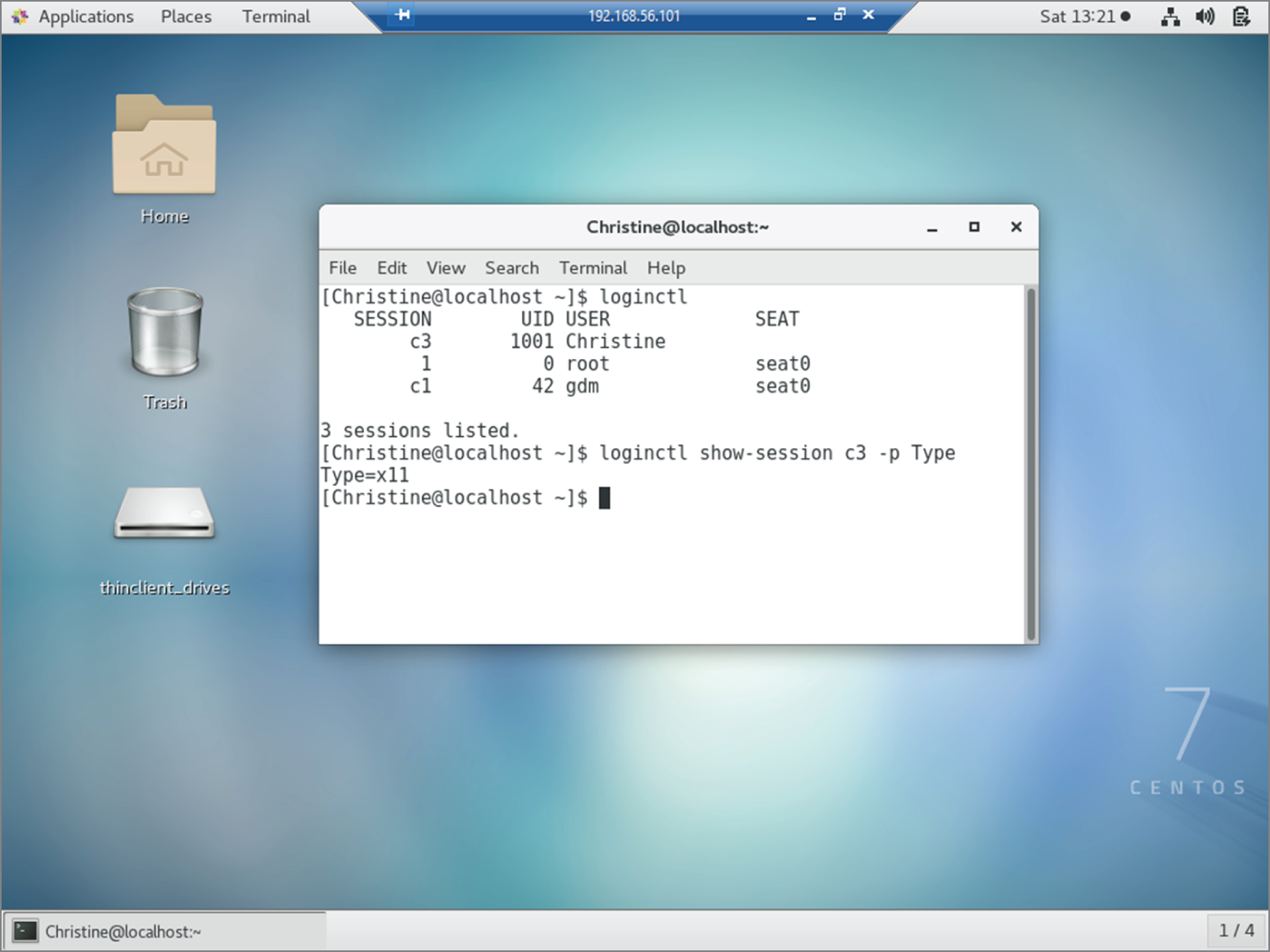Select the Christine@localhost taskbar window button
1270x952 pixels.
click(166, 931)
